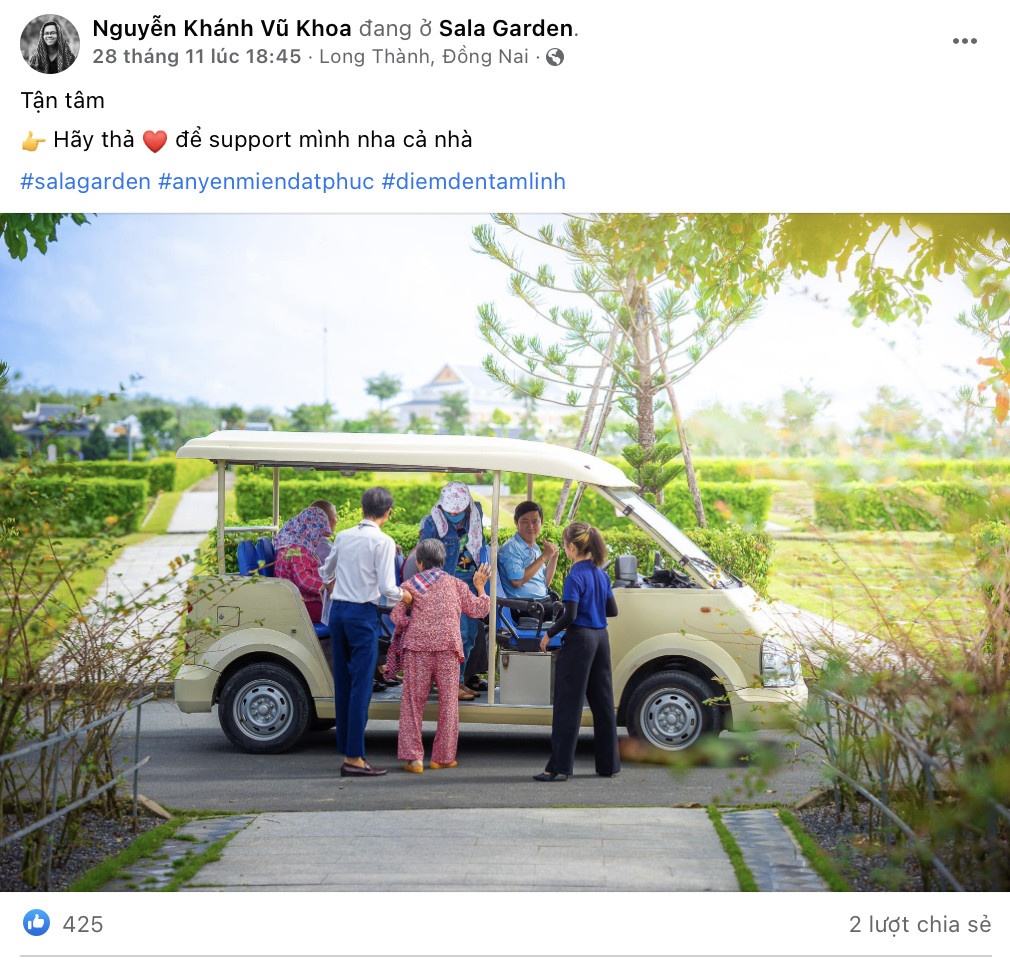Open the author name Nguyễn Khánh Vũ Khoa
Screen dimensions: 1010x966
(x=222, y=28)
